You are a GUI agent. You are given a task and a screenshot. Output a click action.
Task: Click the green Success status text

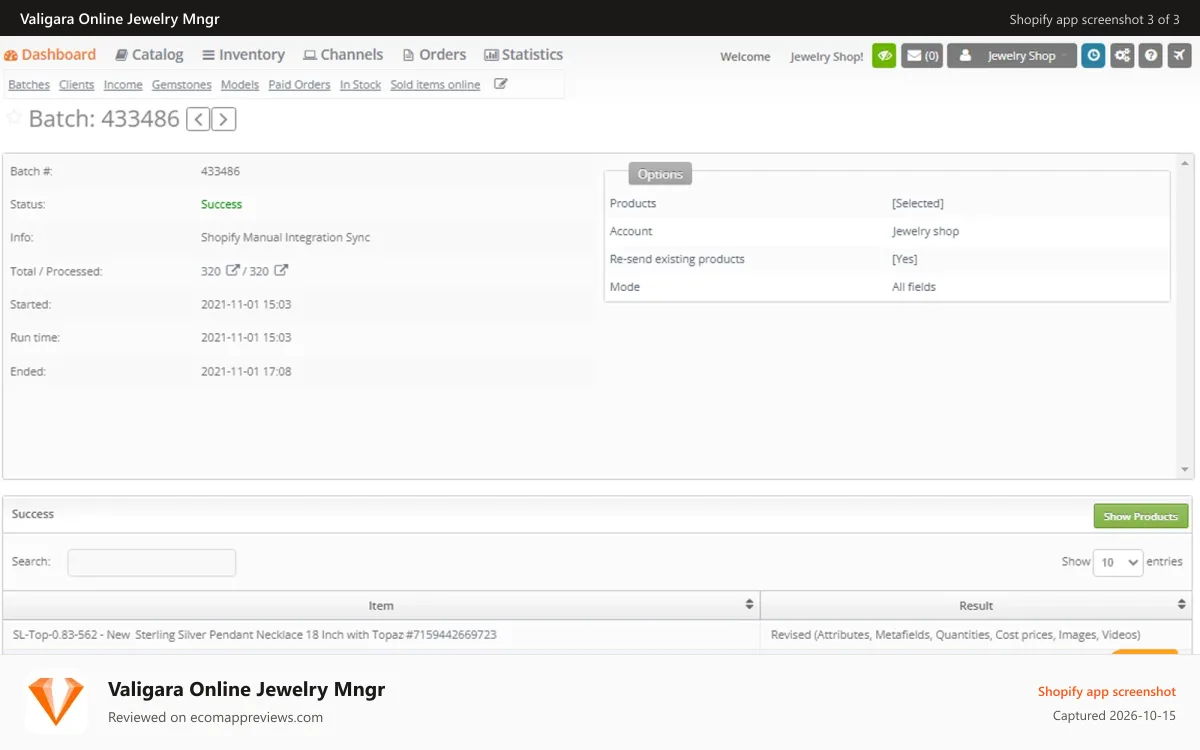pyautogui.click(x=221, y=204)
